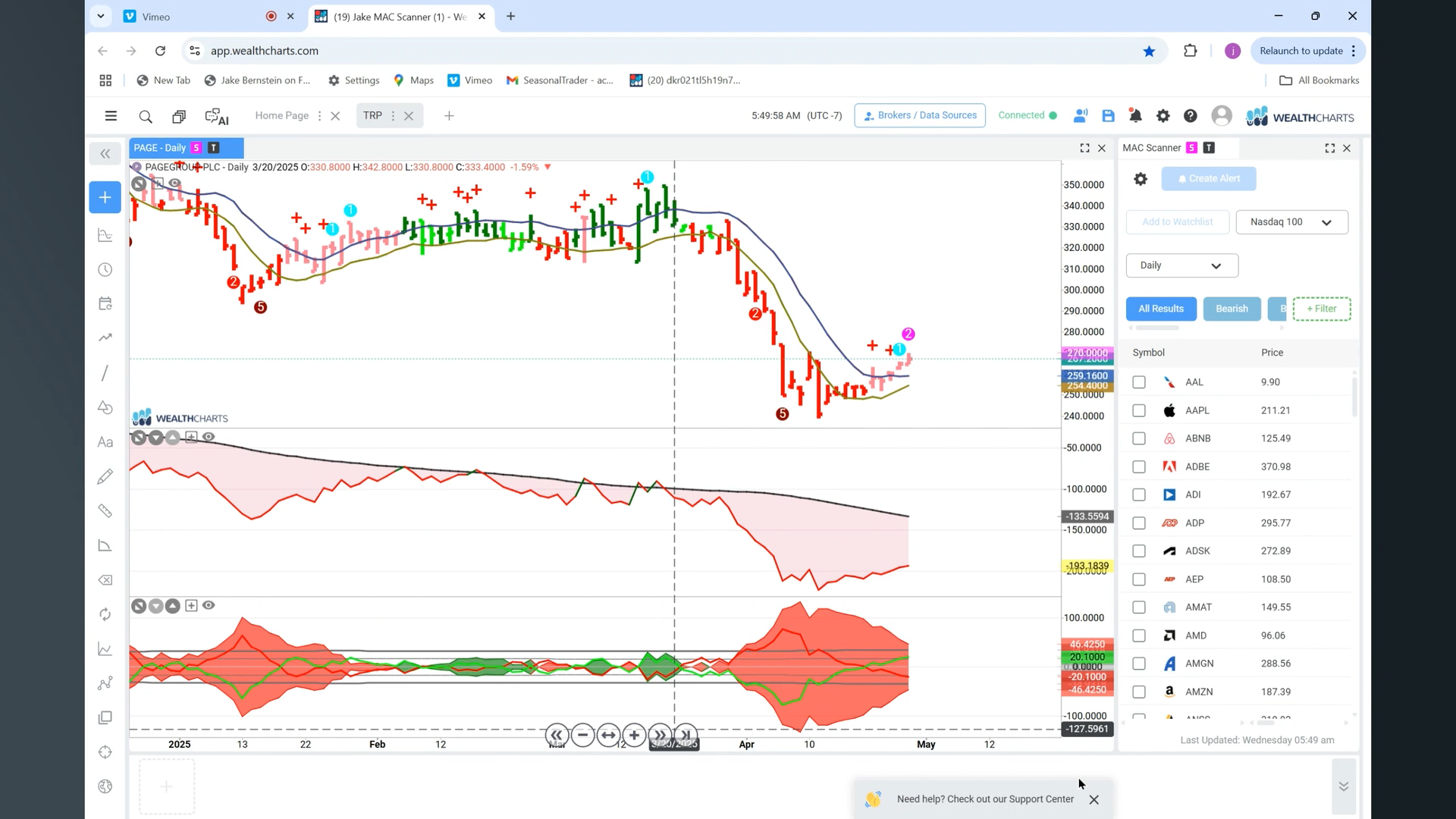Open the help question mark icon
Screen dimensions: 1456x819
tap(1191, 116)
